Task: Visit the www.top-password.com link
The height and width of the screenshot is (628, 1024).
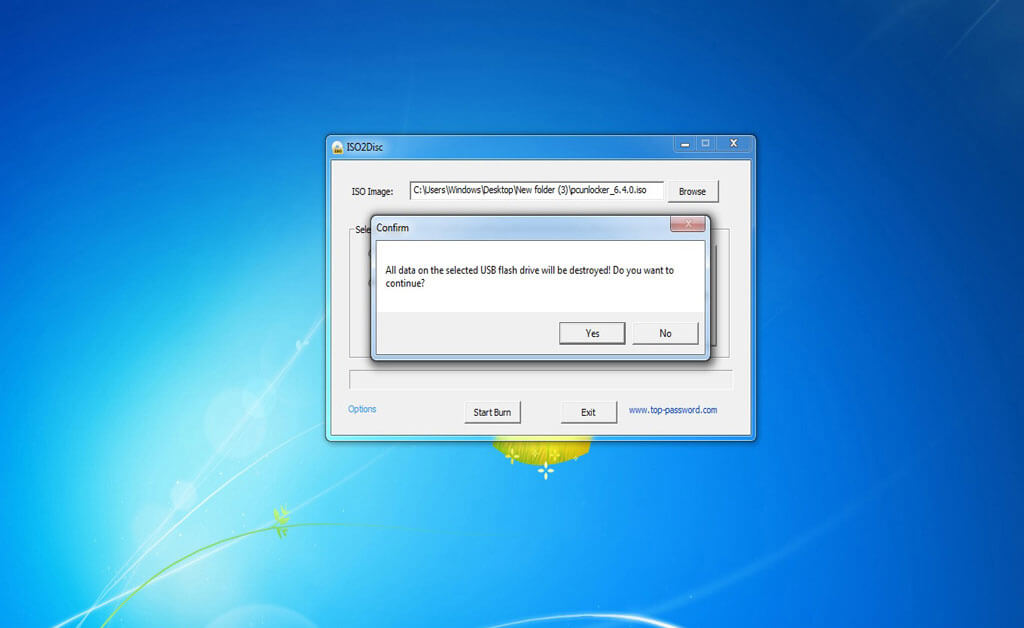Action: 672,410
